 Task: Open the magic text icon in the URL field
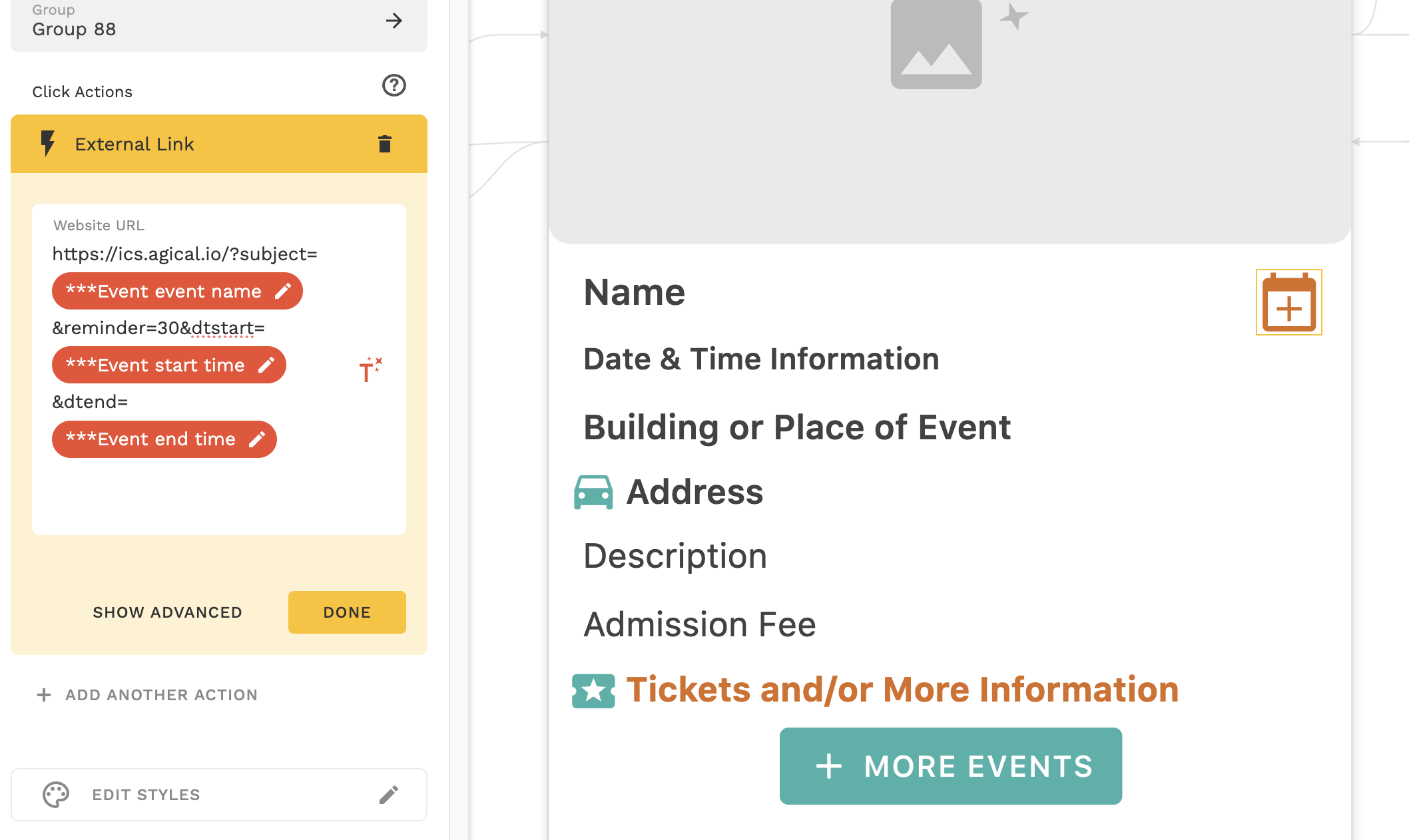click(370, 369)
